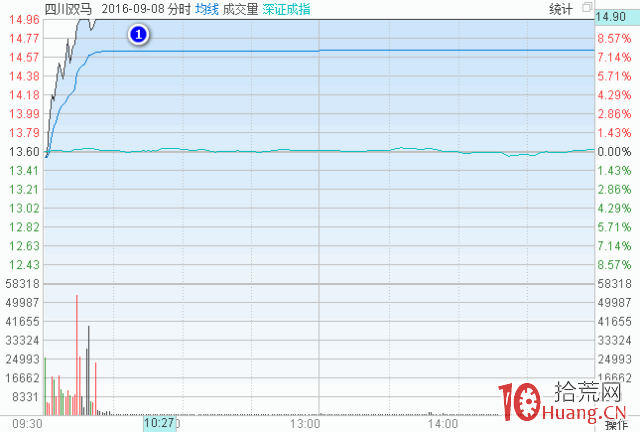Click the 09:30 time label
The image size is (640, 432).
(x=27, y=424)
